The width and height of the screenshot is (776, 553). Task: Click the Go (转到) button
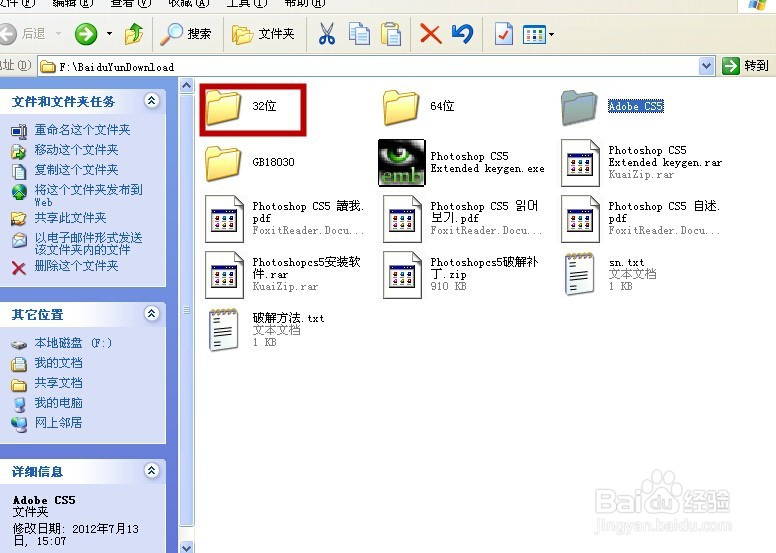tap(745, 66)
